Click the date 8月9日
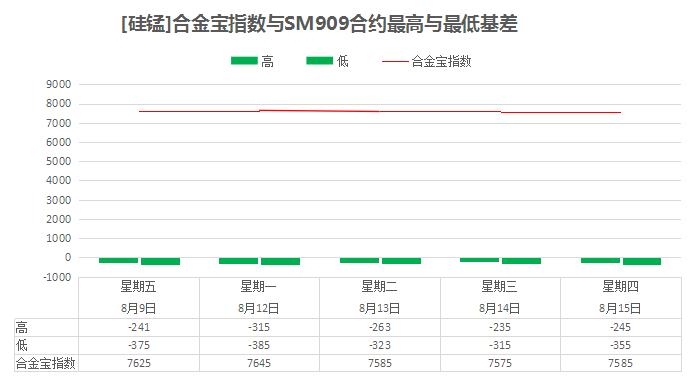Screen dimensions: 696x386 coord(138,308)
